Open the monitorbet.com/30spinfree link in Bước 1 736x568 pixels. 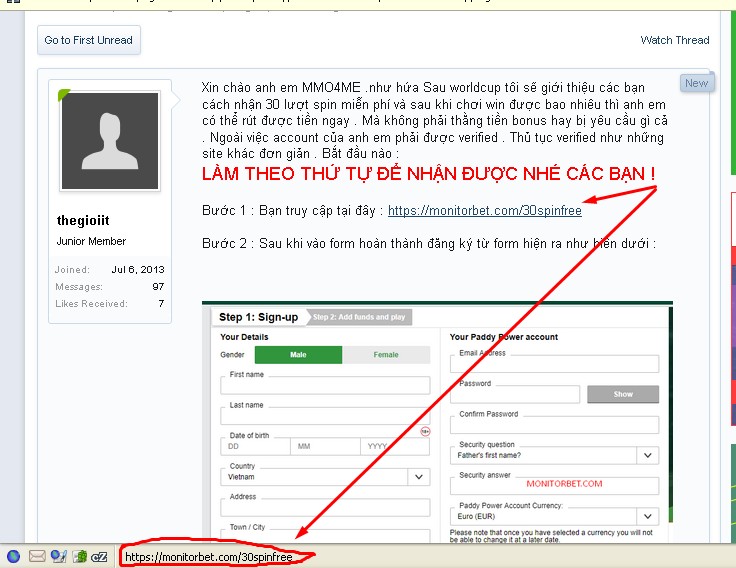(484, 210)
